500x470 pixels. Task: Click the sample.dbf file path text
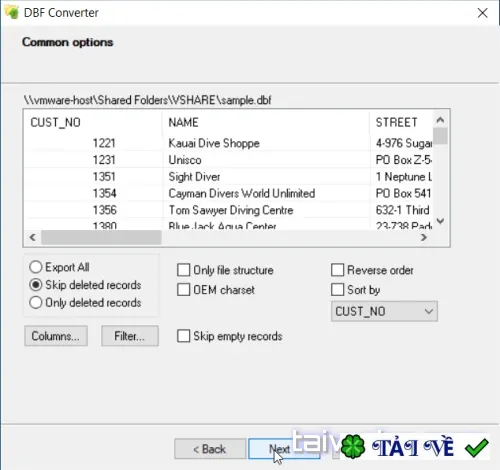pyautogui.click(x=147, y=100)
